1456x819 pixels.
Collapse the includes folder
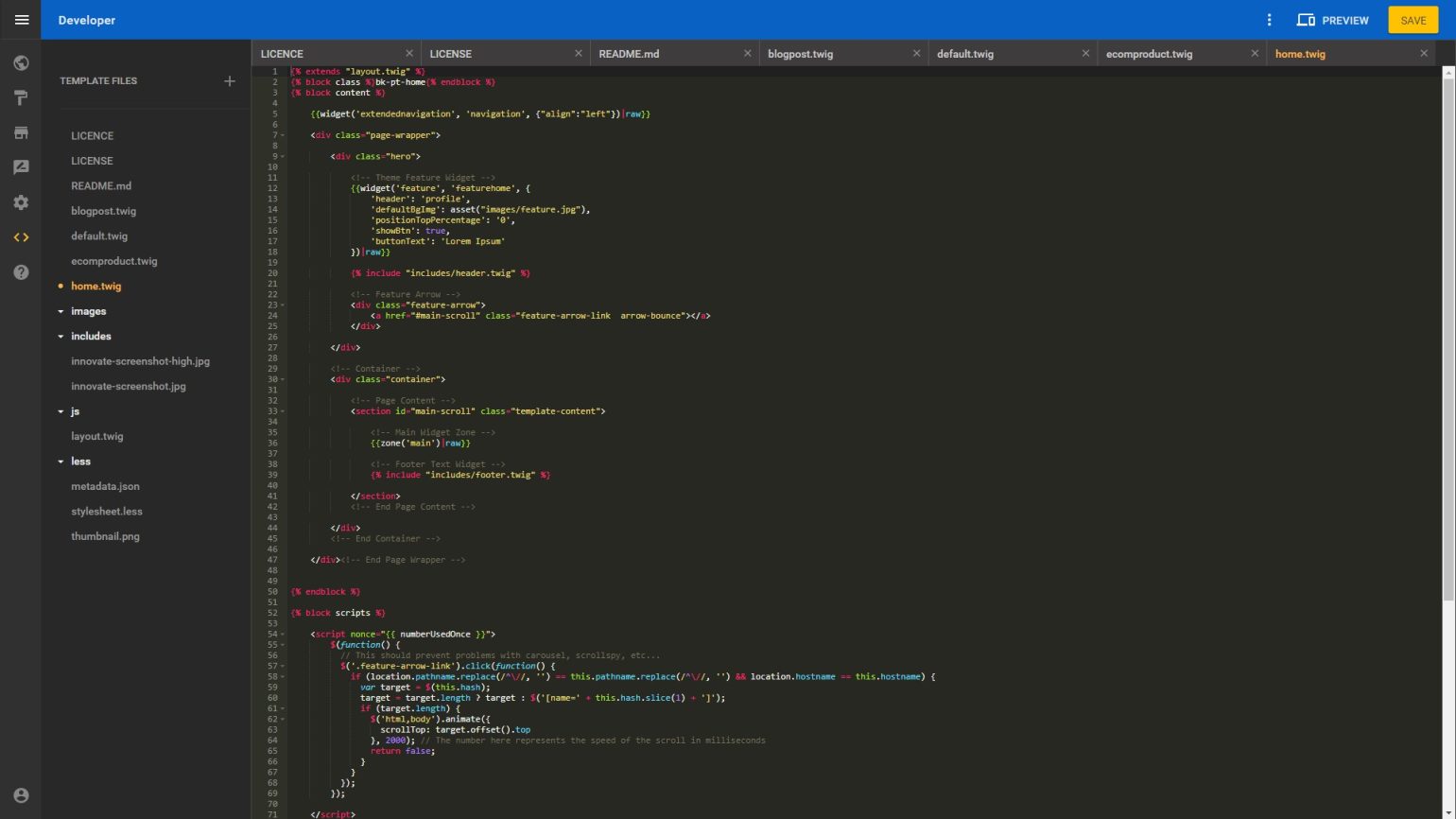click(x=61, y=336)
